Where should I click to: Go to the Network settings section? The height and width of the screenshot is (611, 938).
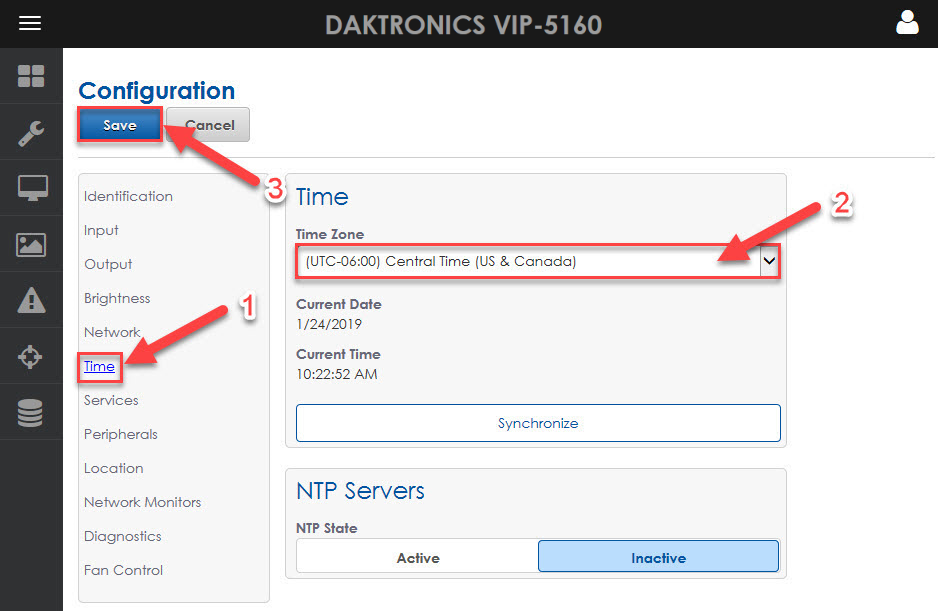pyautogui.click(x=112, y=332)
